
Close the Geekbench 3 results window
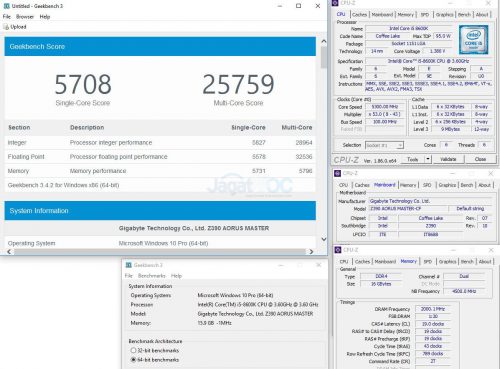[318, 6]
